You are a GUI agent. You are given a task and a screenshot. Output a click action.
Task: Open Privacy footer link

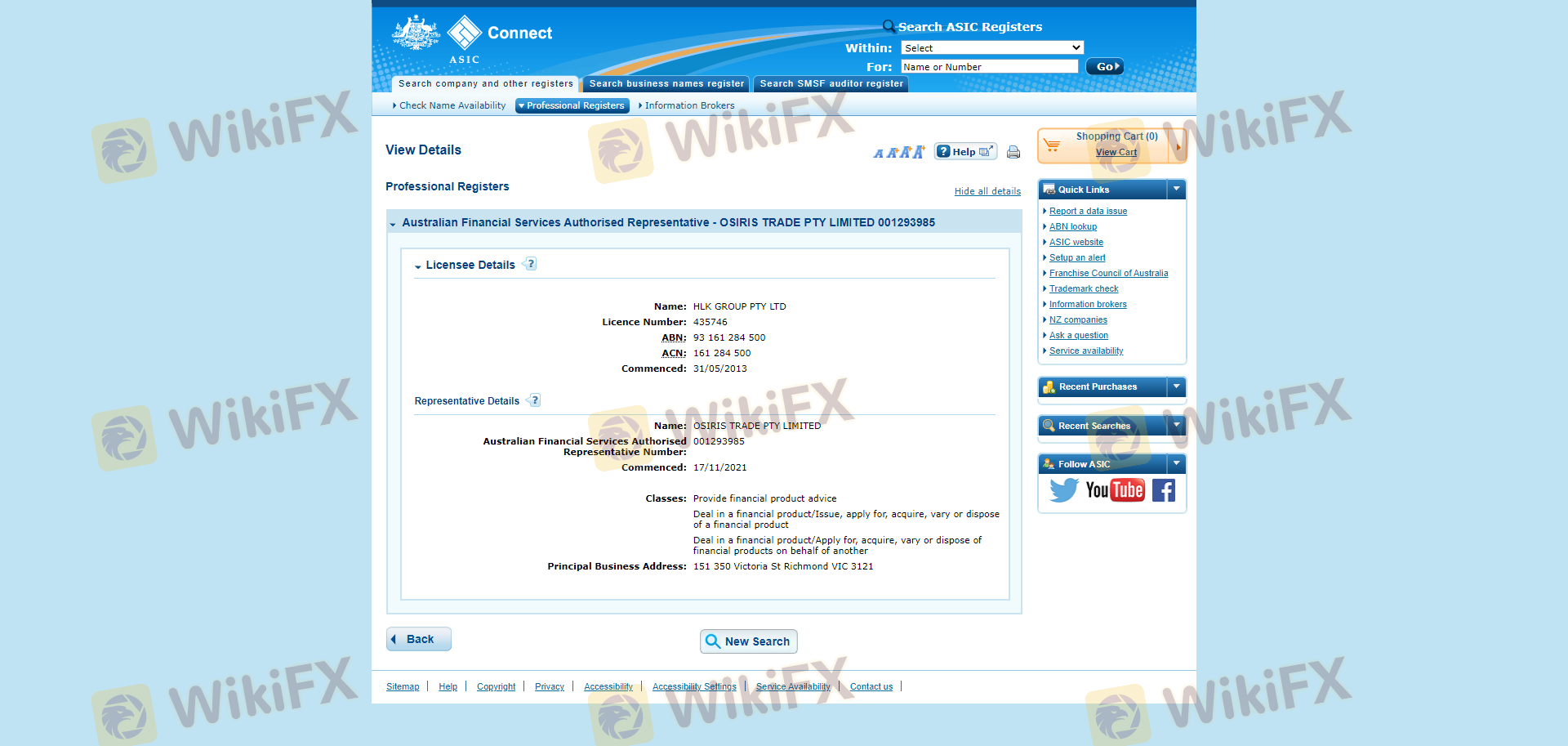[549, 686]
